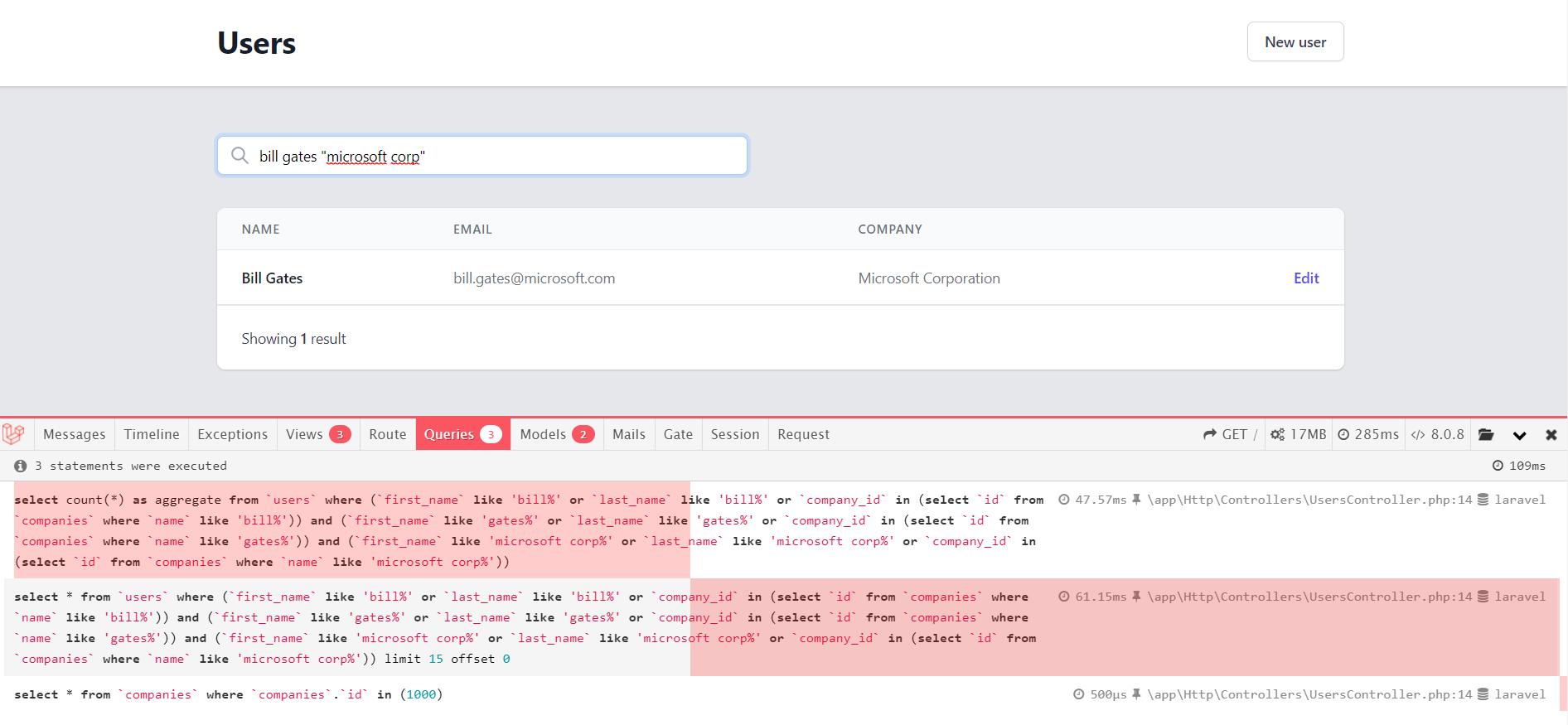Click the bill.gates@microsoft.com email cell

[534, 278]
